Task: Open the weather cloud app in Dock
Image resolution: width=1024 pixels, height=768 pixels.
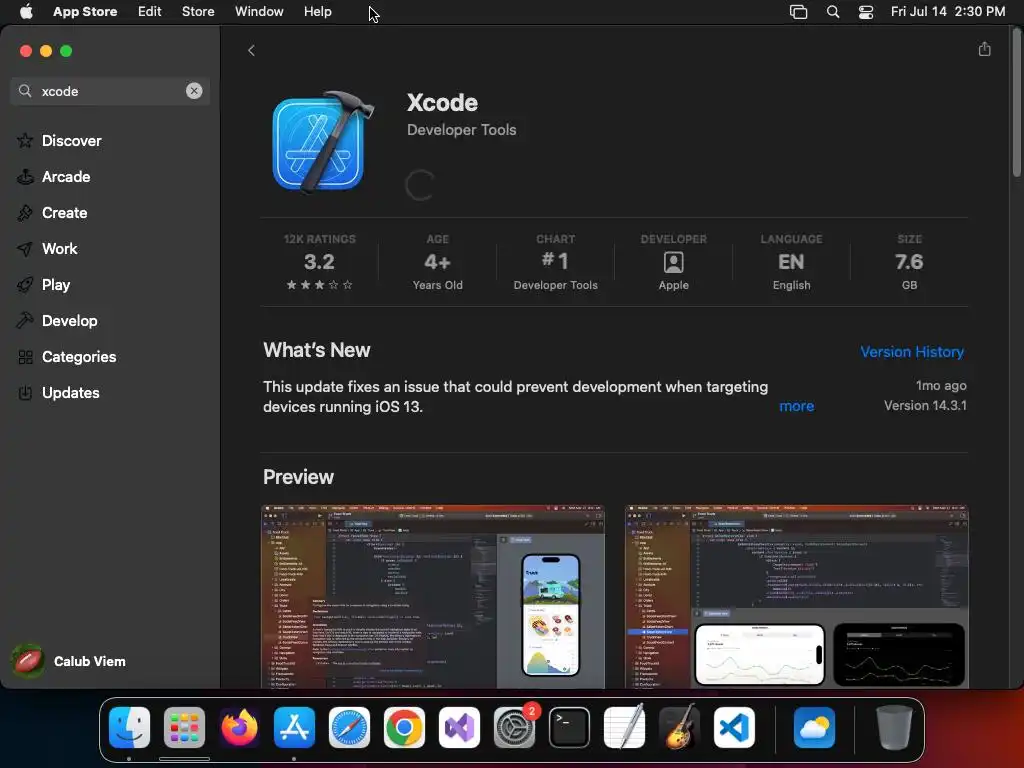Action: [814, 727]
